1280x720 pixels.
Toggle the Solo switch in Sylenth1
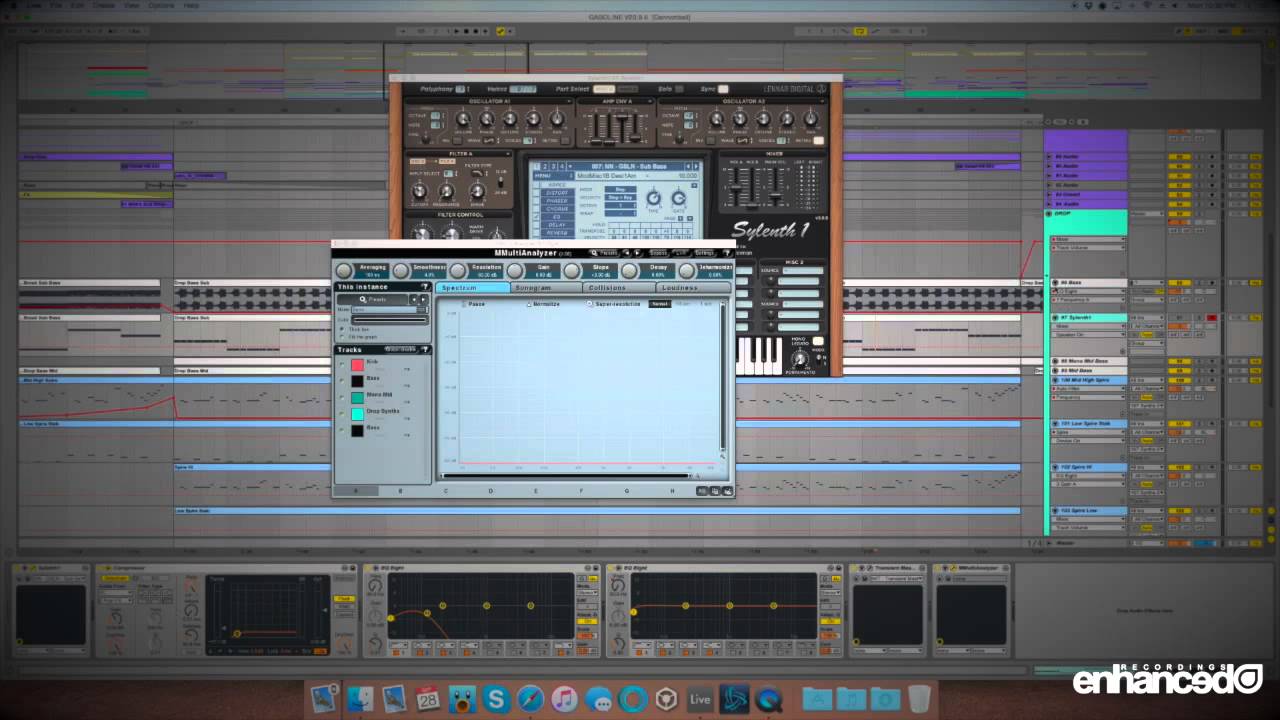tap(679, 89)
